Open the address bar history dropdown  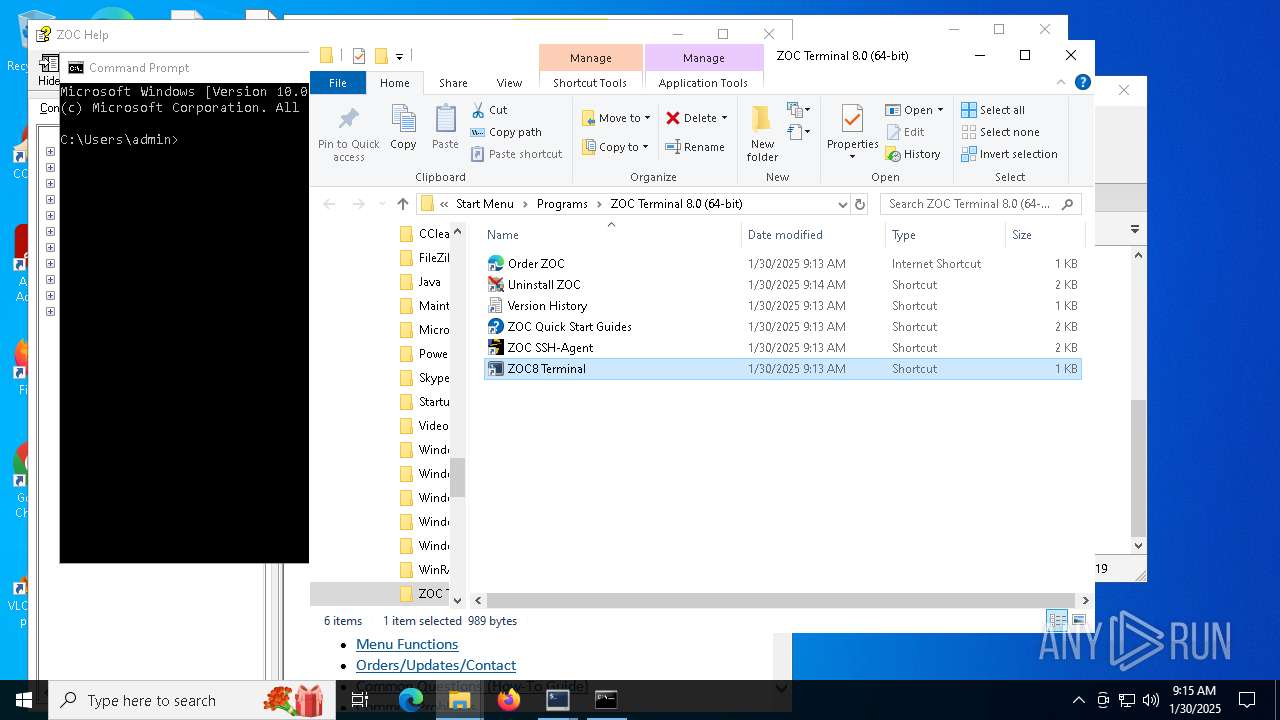(842, 204)
